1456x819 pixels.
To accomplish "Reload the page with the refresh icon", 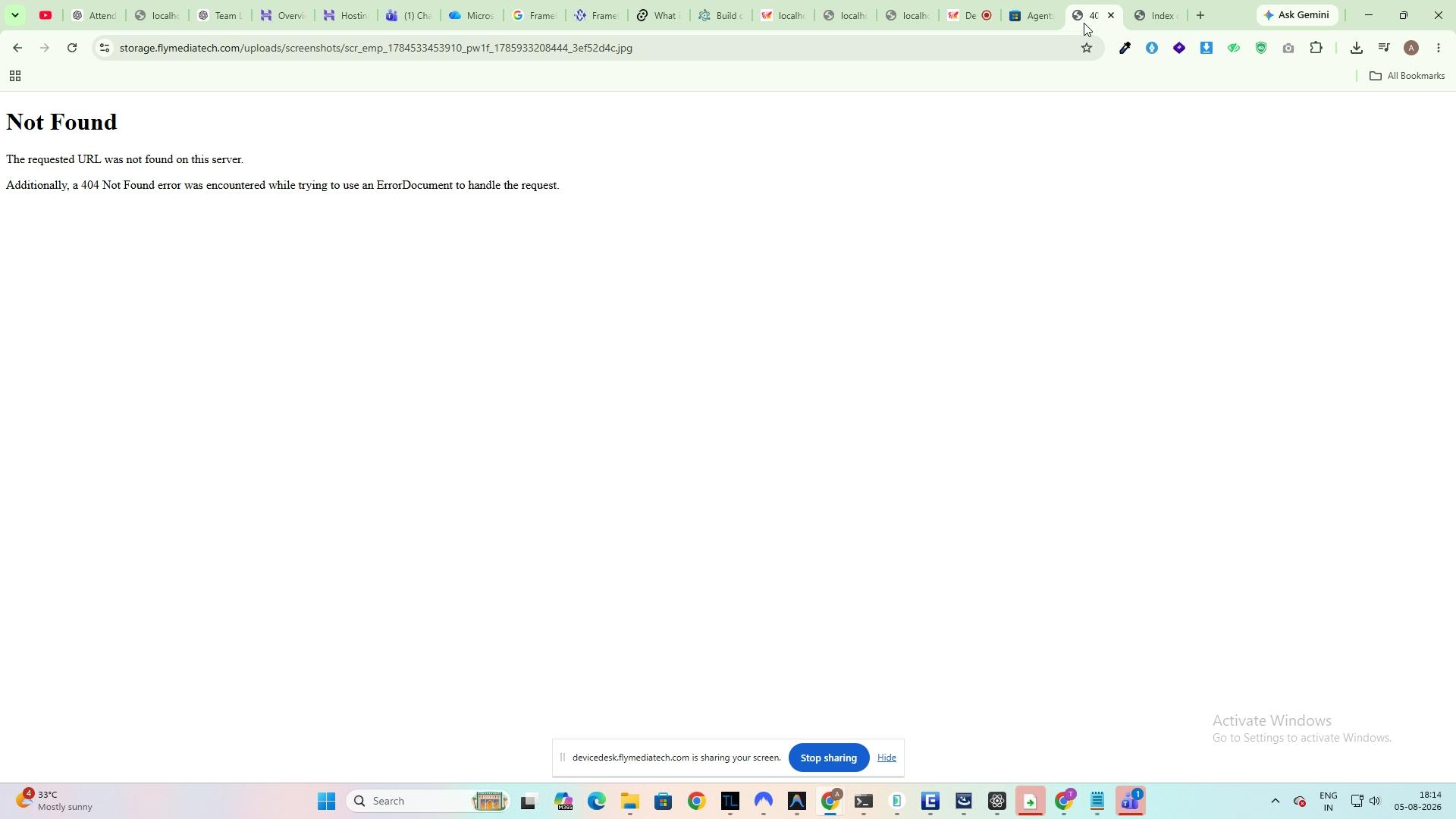I will (72, 48).
